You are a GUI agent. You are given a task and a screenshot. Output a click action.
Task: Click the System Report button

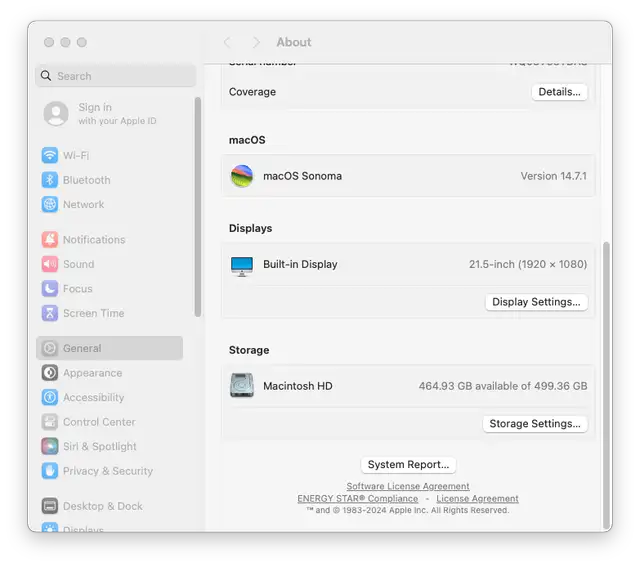[x=408, y=464]
